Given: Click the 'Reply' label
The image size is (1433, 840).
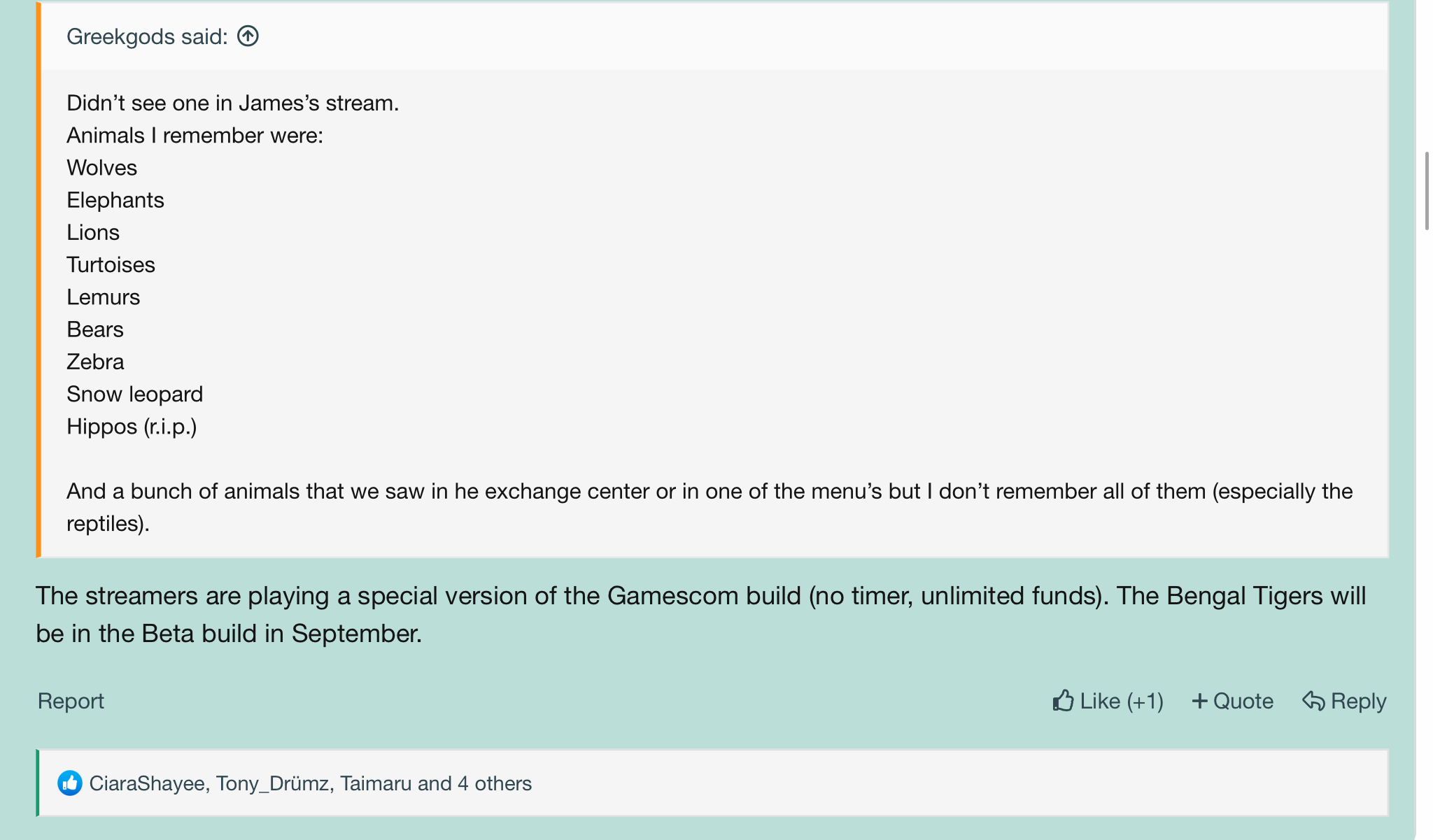Looking at the screenshot, I should [1358, 701].
